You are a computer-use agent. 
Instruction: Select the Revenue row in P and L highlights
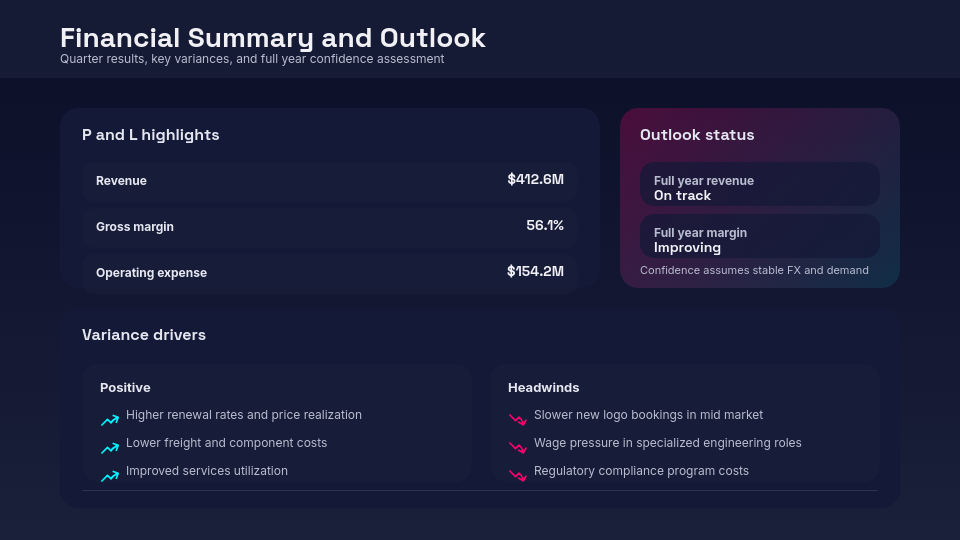(330, 181)
